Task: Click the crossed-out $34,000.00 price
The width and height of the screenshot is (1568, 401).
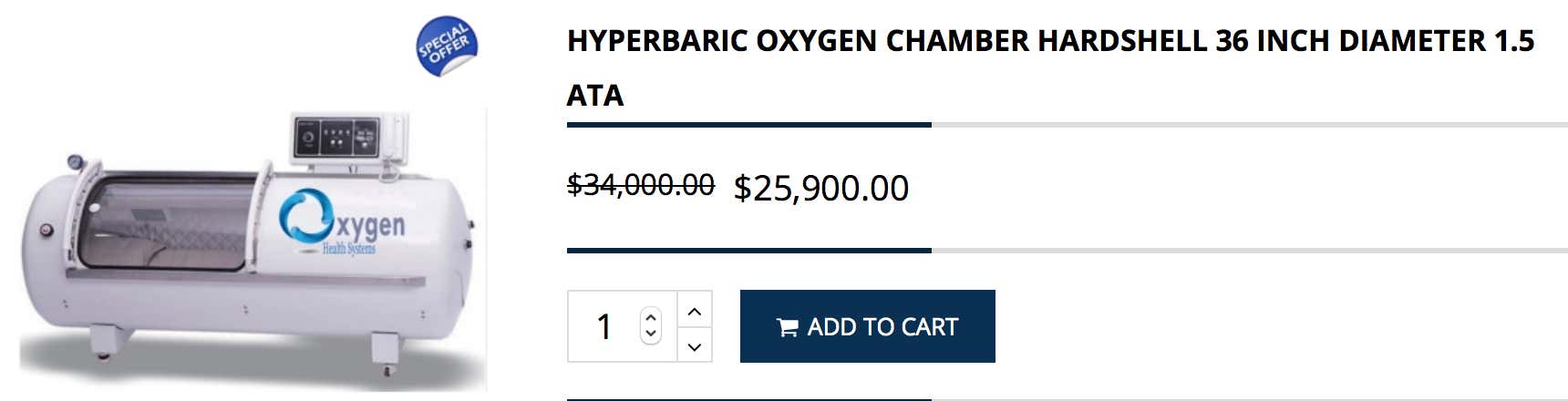Action: [x=641, y=185]
